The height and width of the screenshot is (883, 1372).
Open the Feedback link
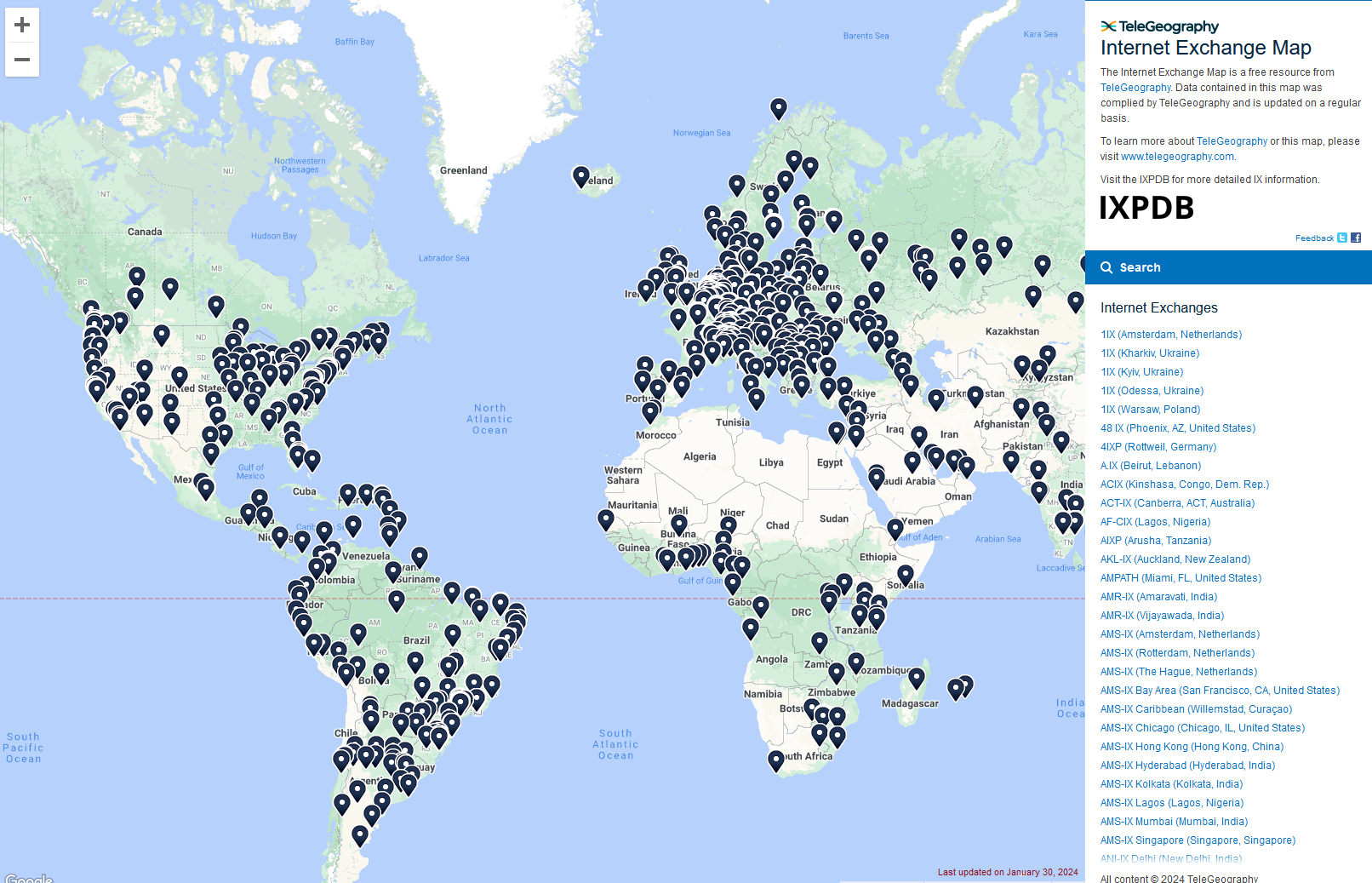[1314, 238]
